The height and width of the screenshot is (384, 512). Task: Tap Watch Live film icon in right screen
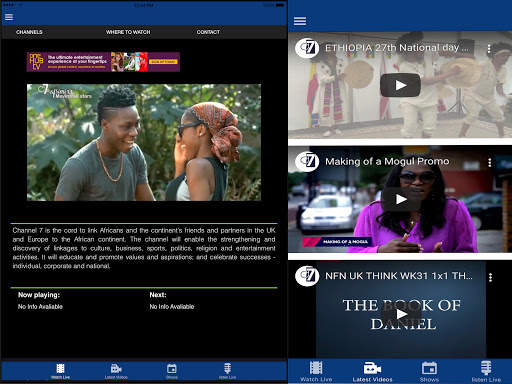click(316, 368)
